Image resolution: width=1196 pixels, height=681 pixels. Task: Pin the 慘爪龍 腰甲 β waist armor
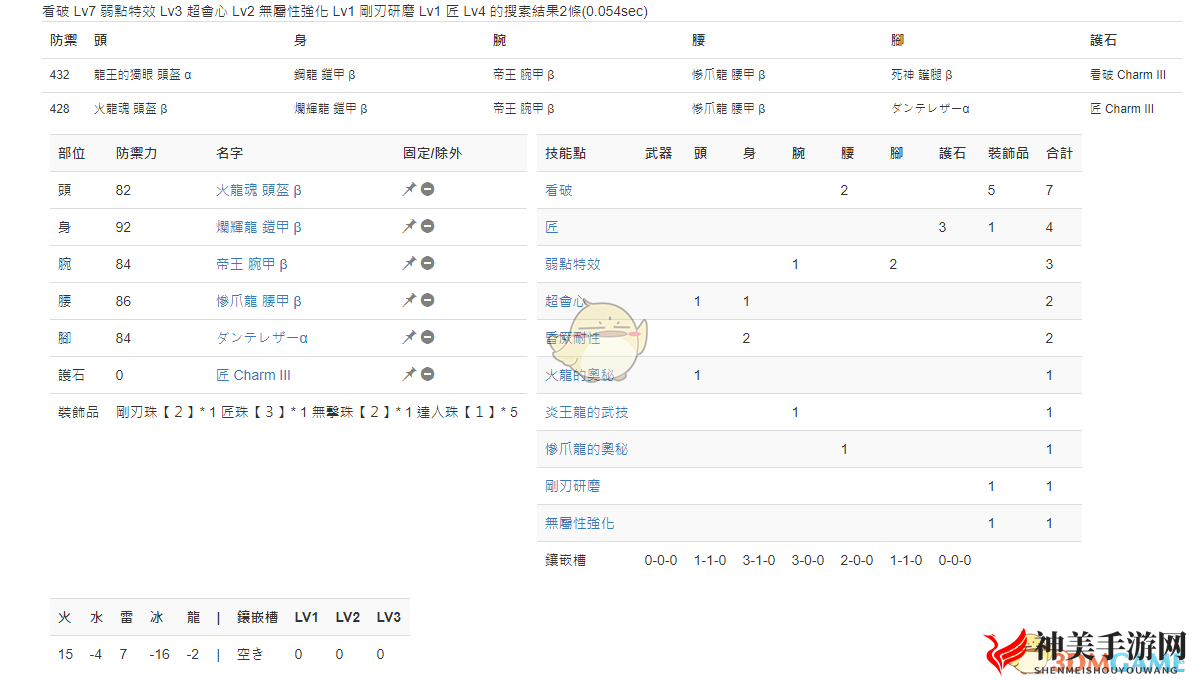[410, 300]
